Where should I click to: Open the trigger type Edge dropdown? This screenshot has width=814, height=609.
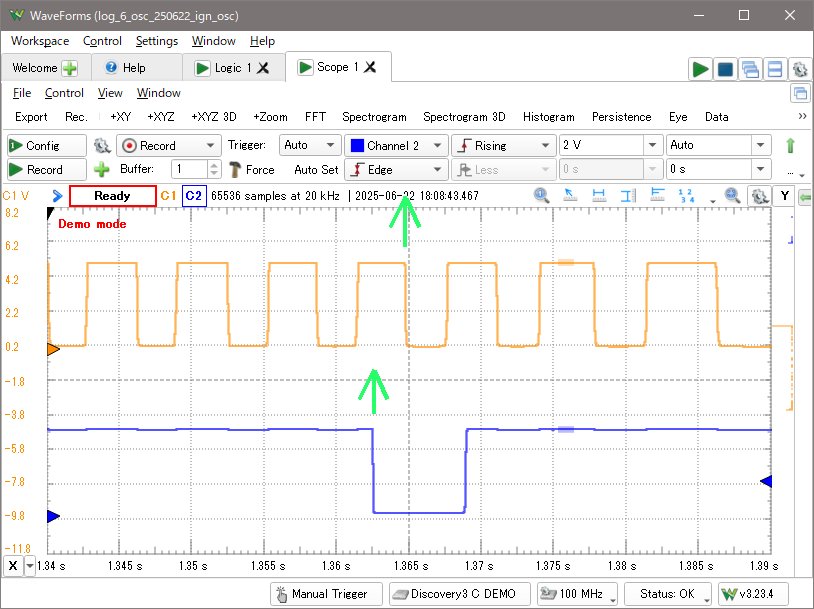(x=396, y=169)
